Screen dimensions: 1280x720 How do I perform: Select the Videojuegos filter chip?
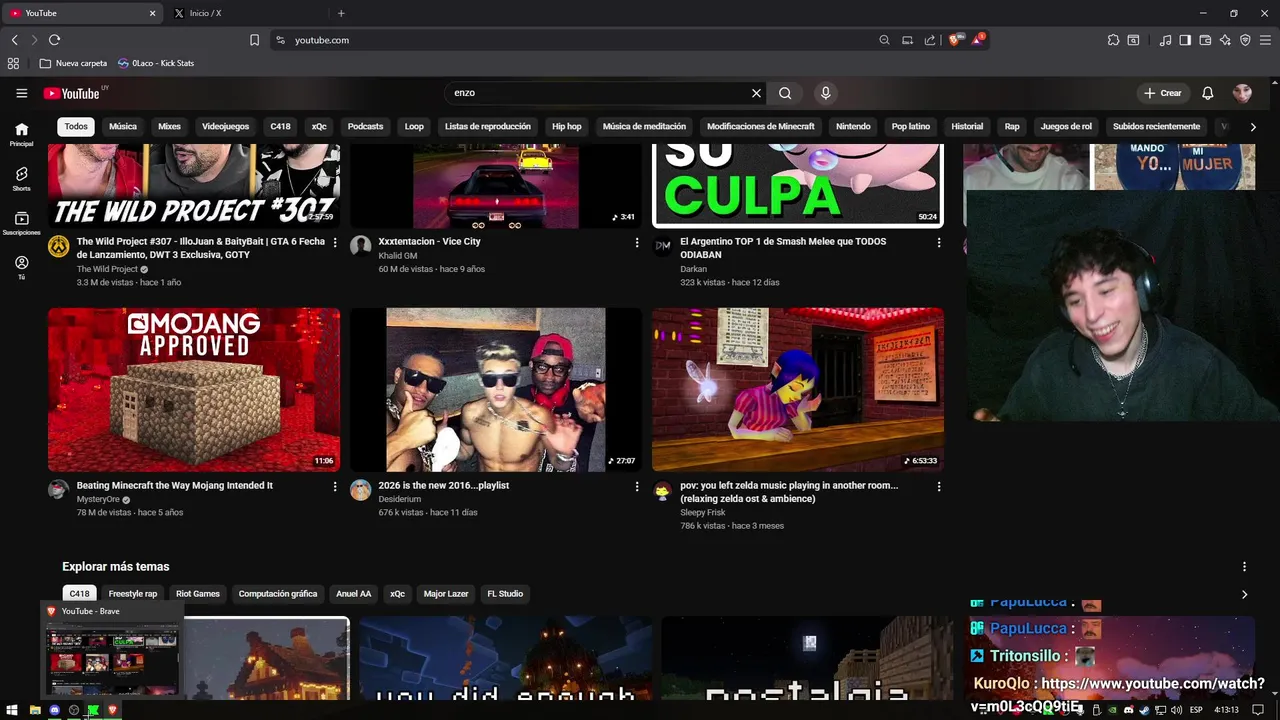pyautogui.click(x=225, y=126)
